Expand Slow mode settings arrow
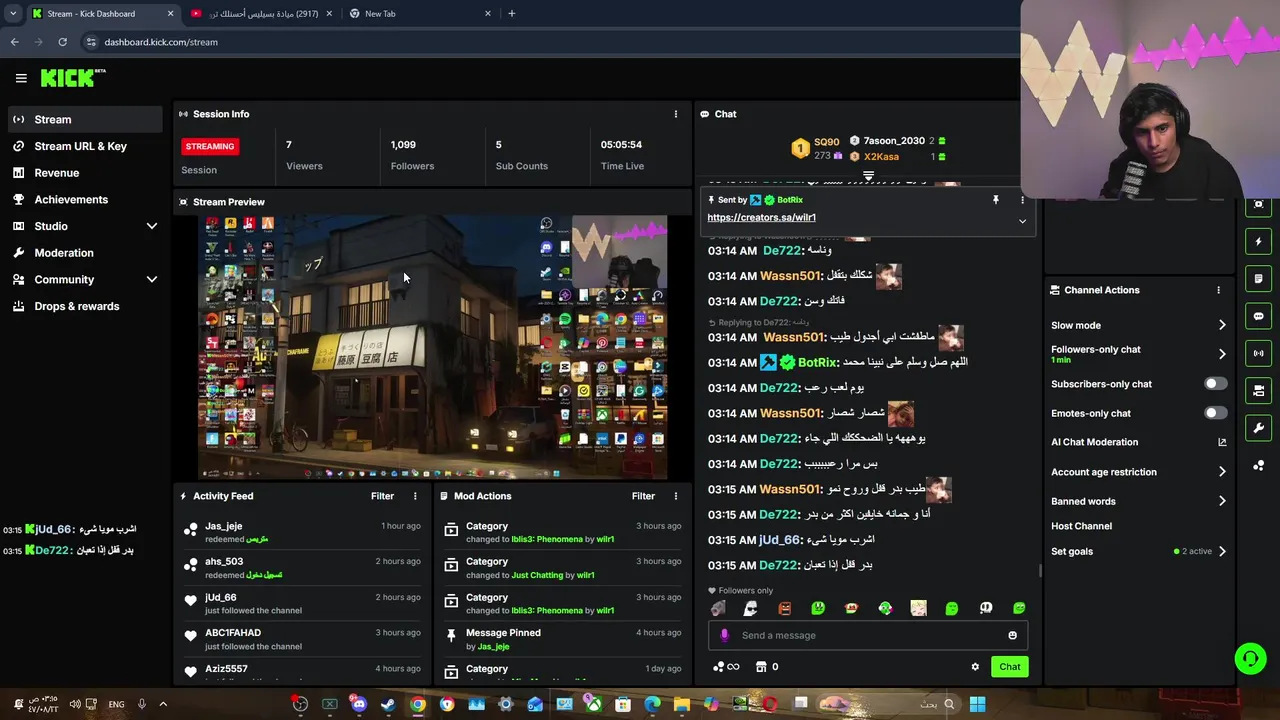The width and height of the screenshot is (1280, 720). pos(1222,325)
